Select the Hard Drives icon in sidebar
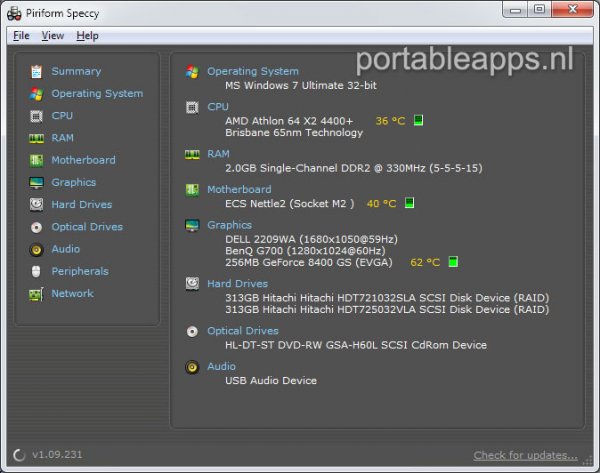The image size is (600, 473). pos(37,205)
